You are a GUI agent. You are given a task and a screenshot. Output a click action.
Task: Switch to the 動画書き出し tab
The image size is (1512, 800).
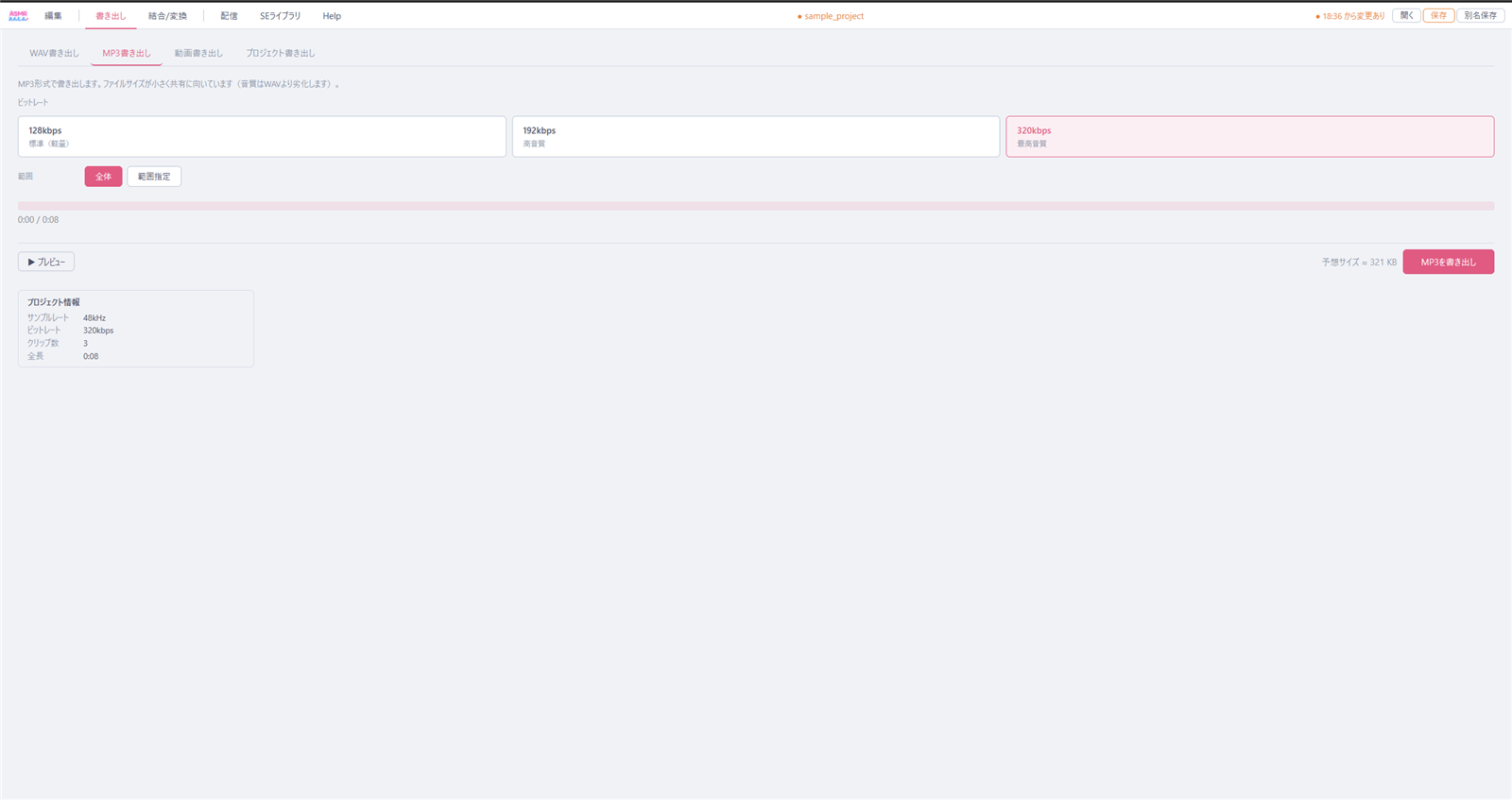click(x=198, y=53)
